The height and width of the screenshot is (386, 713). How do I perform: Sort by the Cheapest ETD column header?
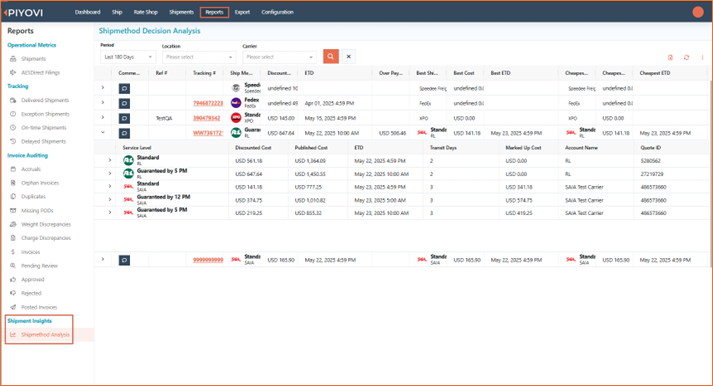(655, 73)
